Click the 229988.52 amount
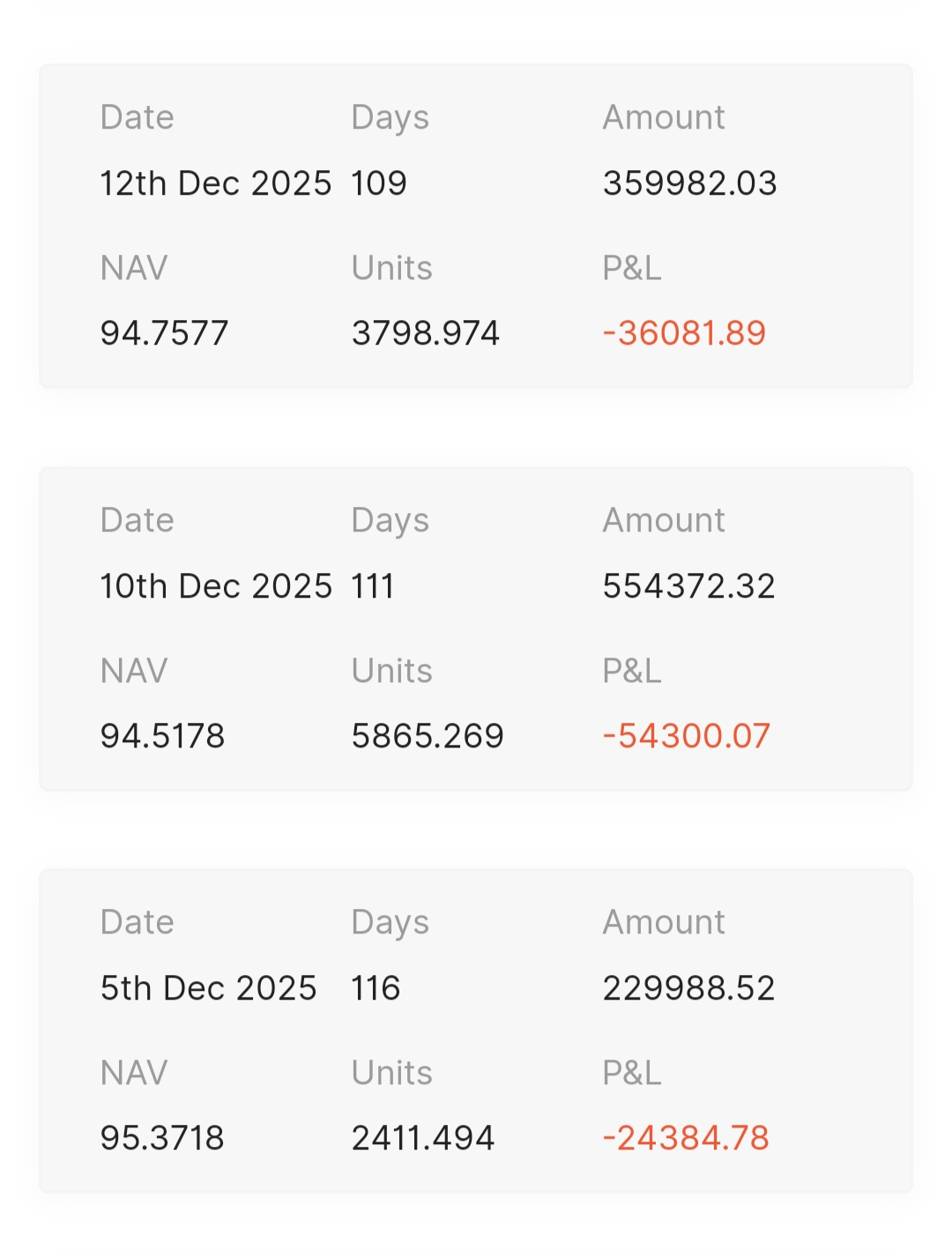This screenshot has height=1258, width=952. pos(688,988)
